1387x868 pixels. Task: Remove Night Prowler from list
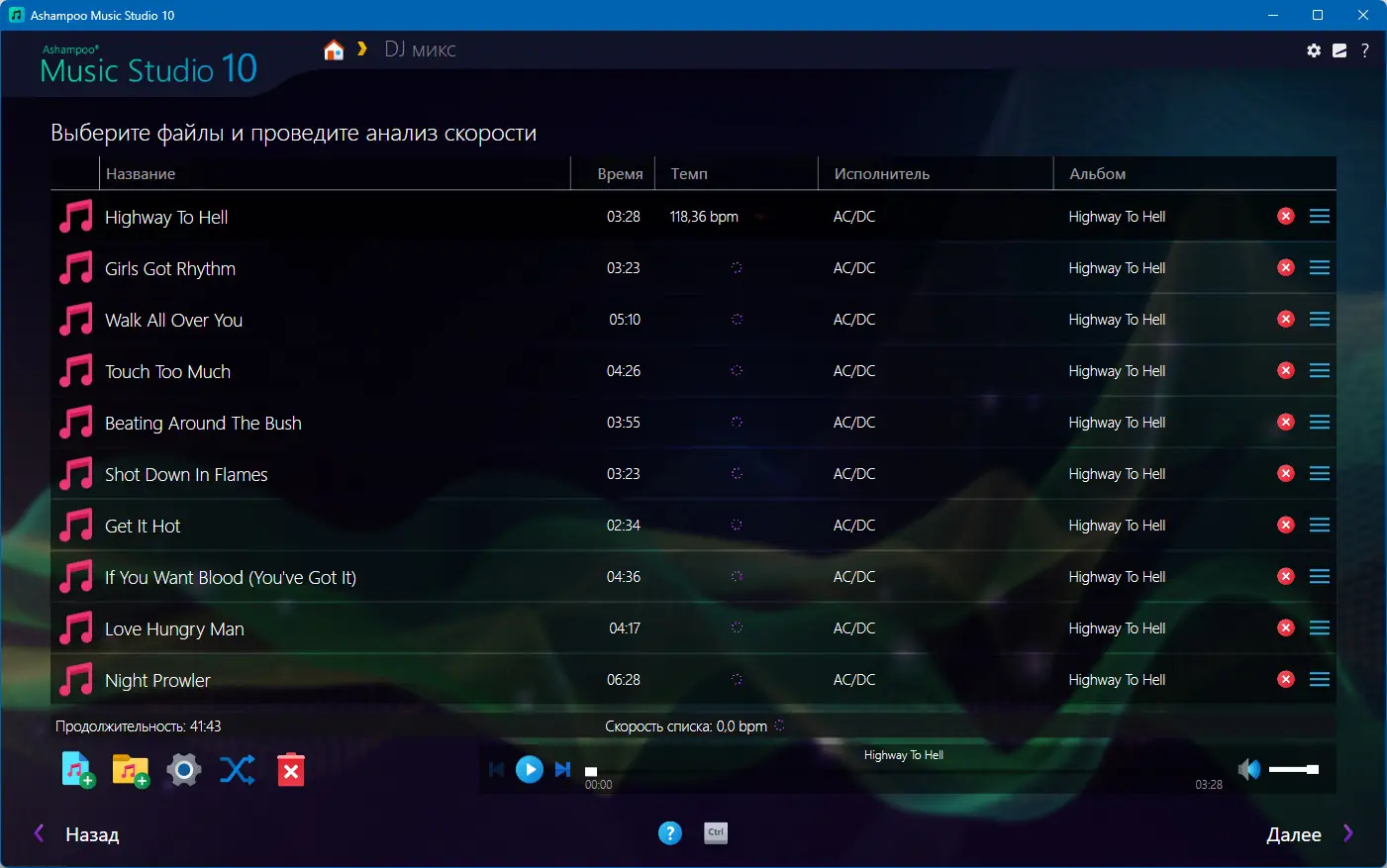pos(1286,679)
